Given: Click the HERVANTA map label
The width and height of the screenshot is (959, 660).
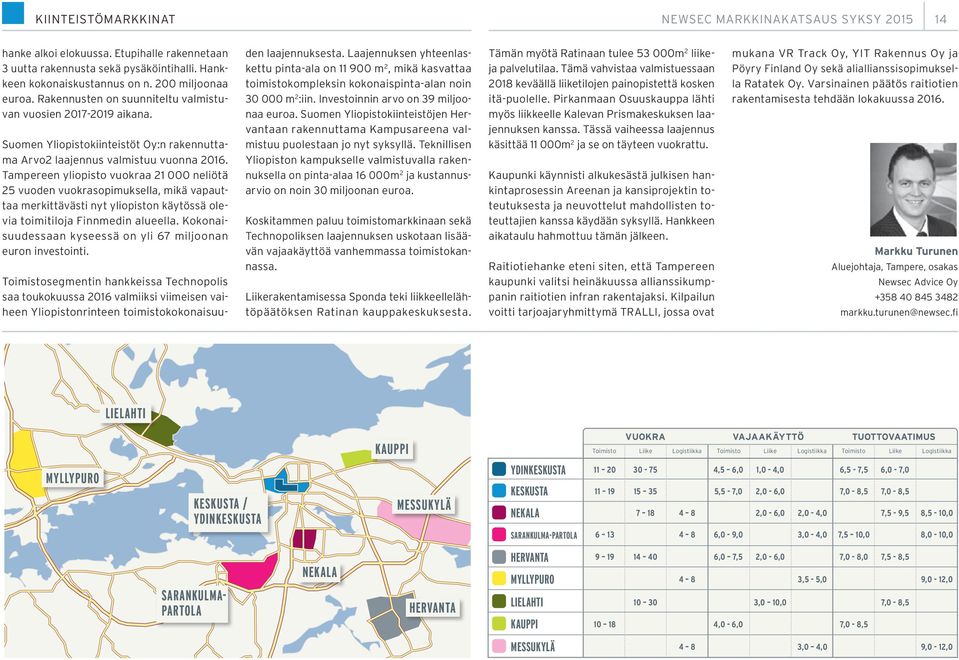Looking at the screenshot, I should click(432, 607).
